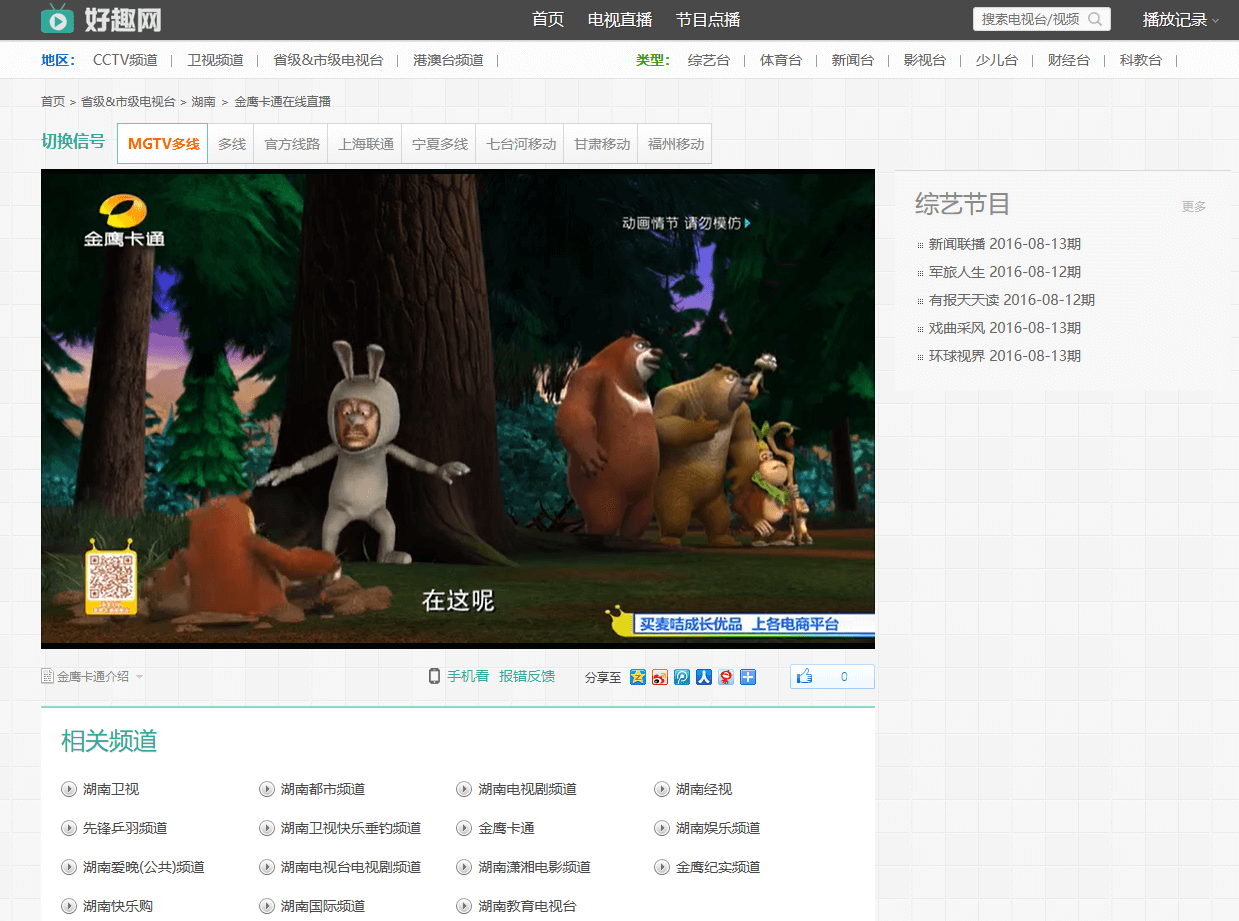
Task: Click play icon next to 湖南都市频道
Action: pos(267,789)
